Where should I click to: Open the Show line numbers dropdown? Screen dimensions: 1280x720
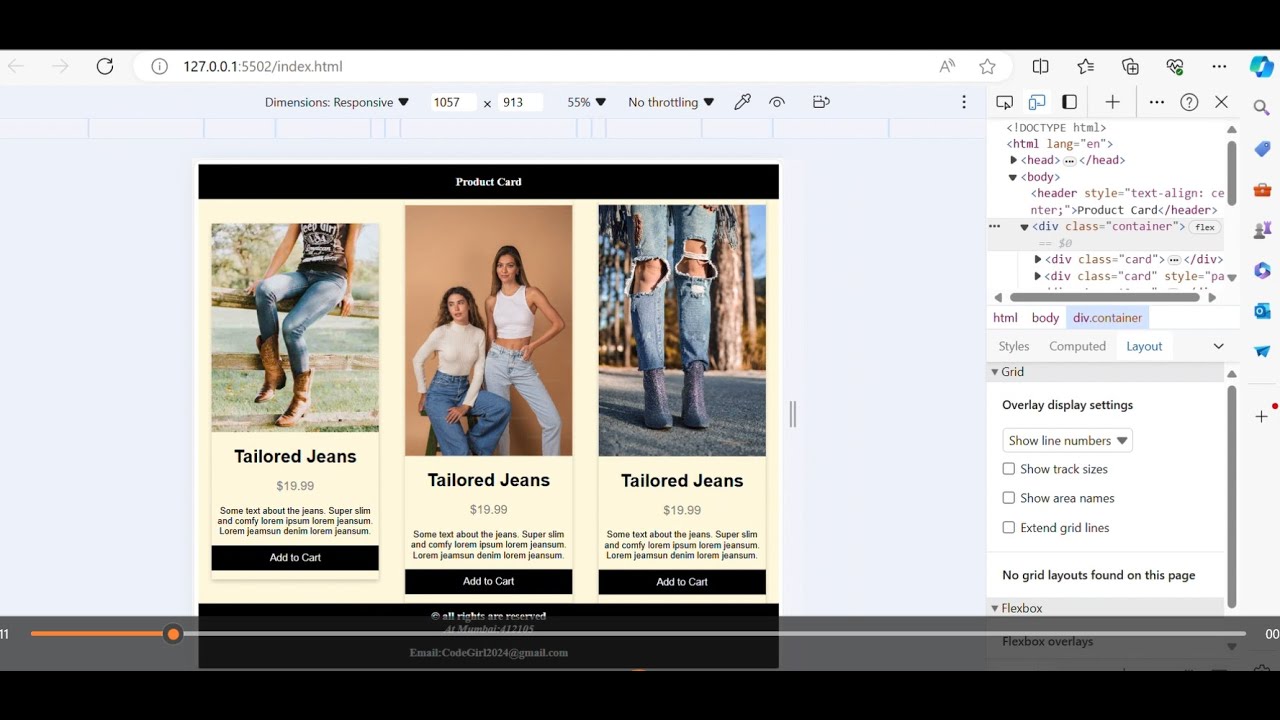click(1067, 441)
